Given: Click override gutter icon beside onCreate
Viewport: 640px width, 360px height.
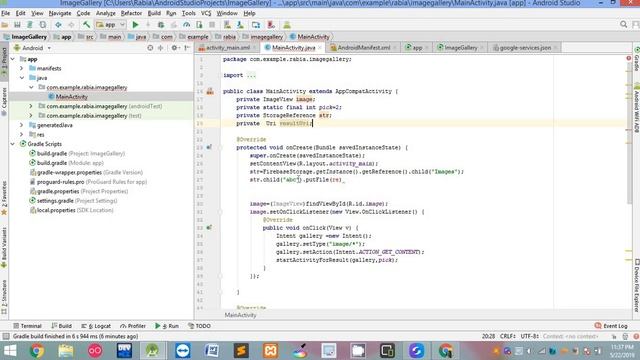Looking at the screenshot, I should point(209,147).
